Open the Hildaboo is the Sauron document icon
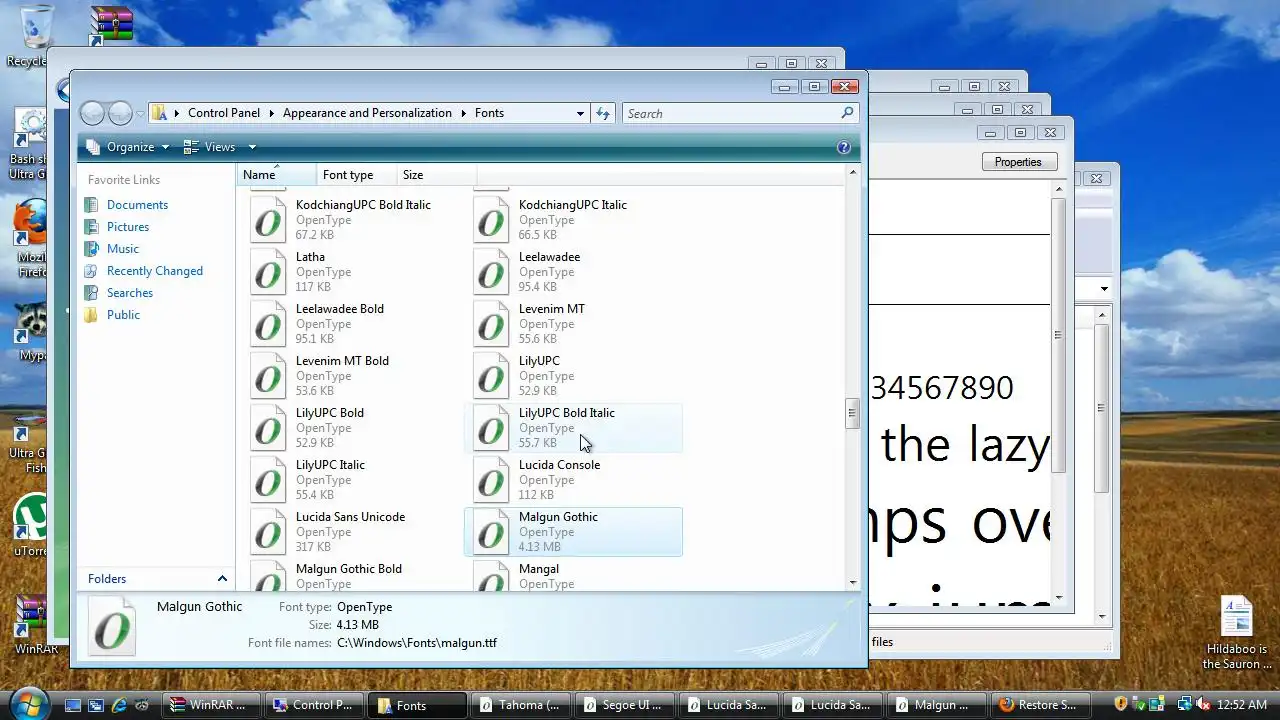This screenshot has height=720, width=1280. 1237,616
